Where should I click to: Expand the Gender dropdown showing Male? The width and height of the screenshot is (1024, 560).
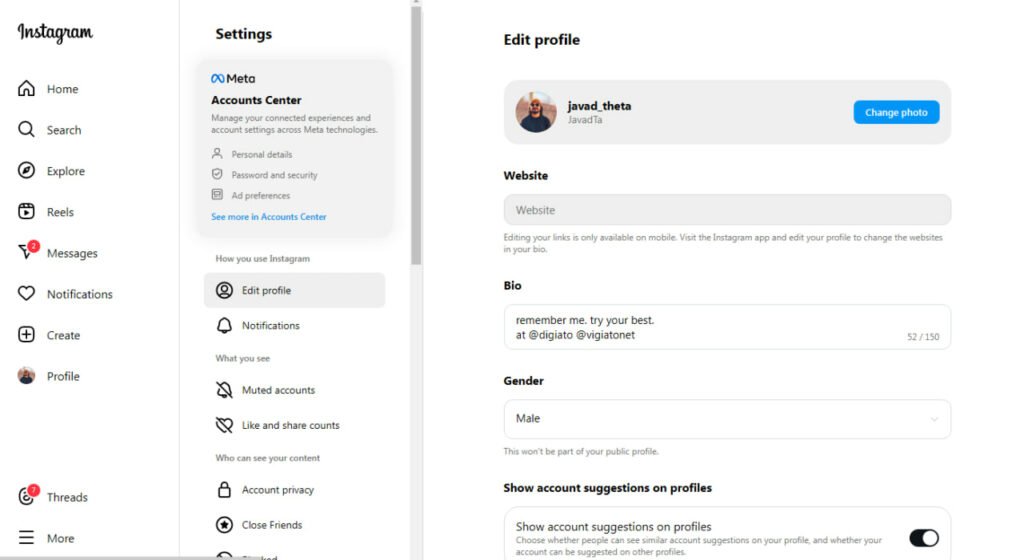tap(727, 419)
